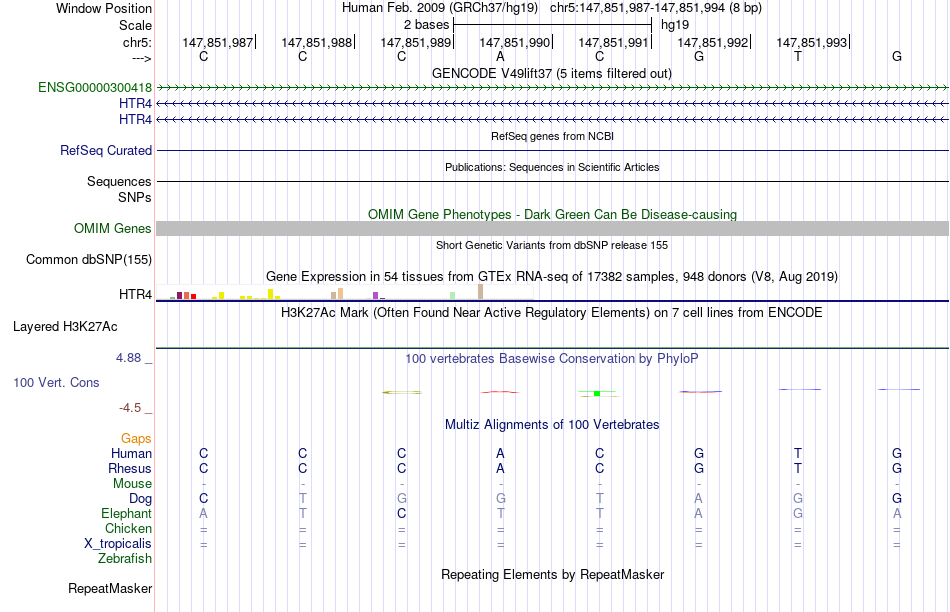950x612 pixels.
Task: Click the X_tropicalis species label
Action: point(118,544)
